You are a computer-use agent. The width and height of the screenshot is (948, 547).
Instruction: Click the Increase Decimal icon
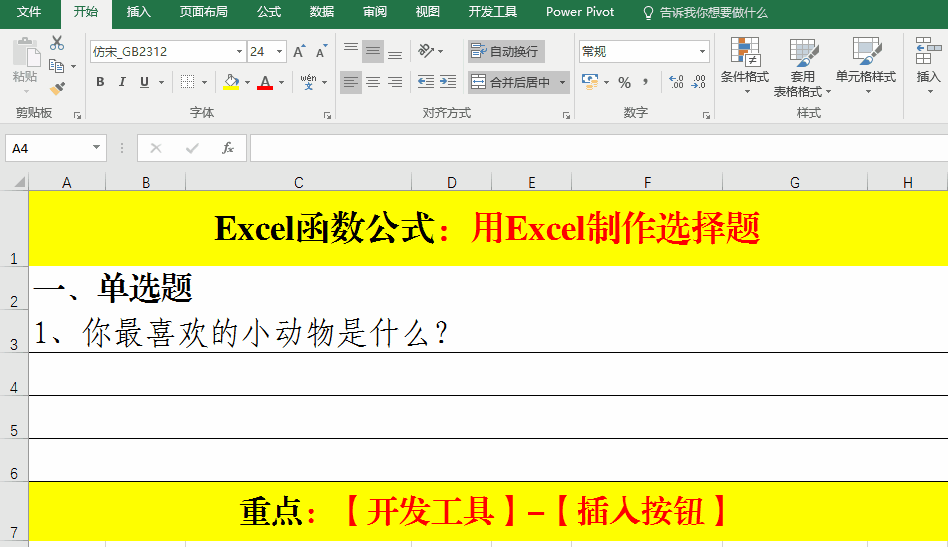pos(676,82)
